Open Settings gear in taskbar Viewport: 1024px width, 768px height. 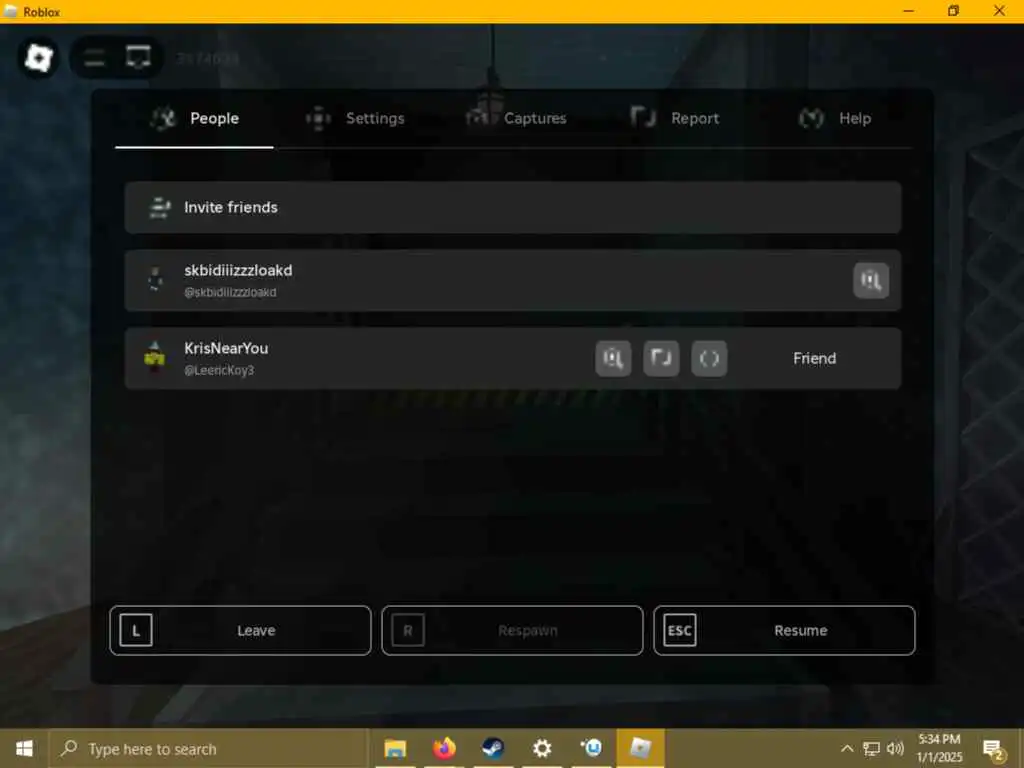click(542, 748)
